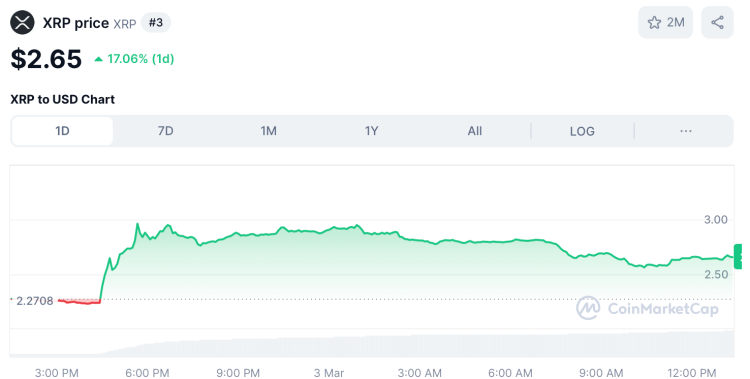This screenshot has width=750, height=379.
Task: Click the XRP coin logo icon
Action: point(22,22)
